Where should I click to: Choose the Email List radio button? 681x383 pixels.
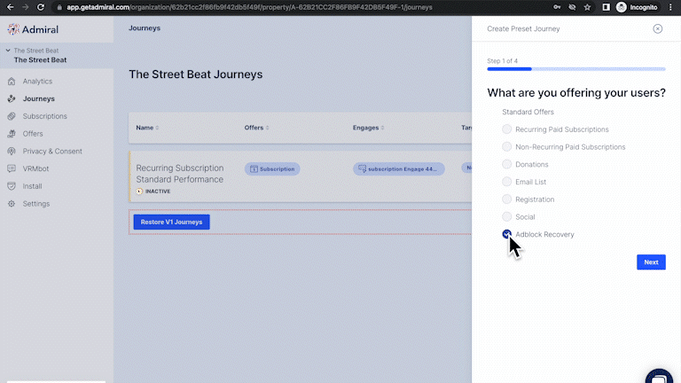click(x=506, y=182)
